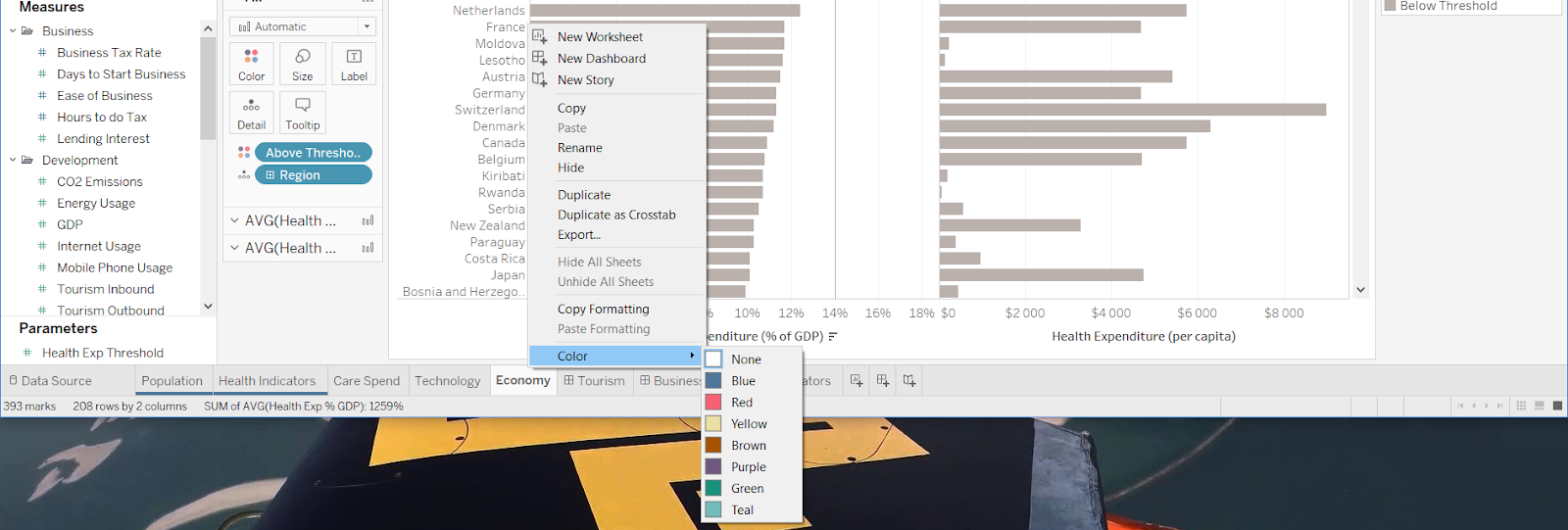
Task: Open the Color marks card button
Action: 251,64
